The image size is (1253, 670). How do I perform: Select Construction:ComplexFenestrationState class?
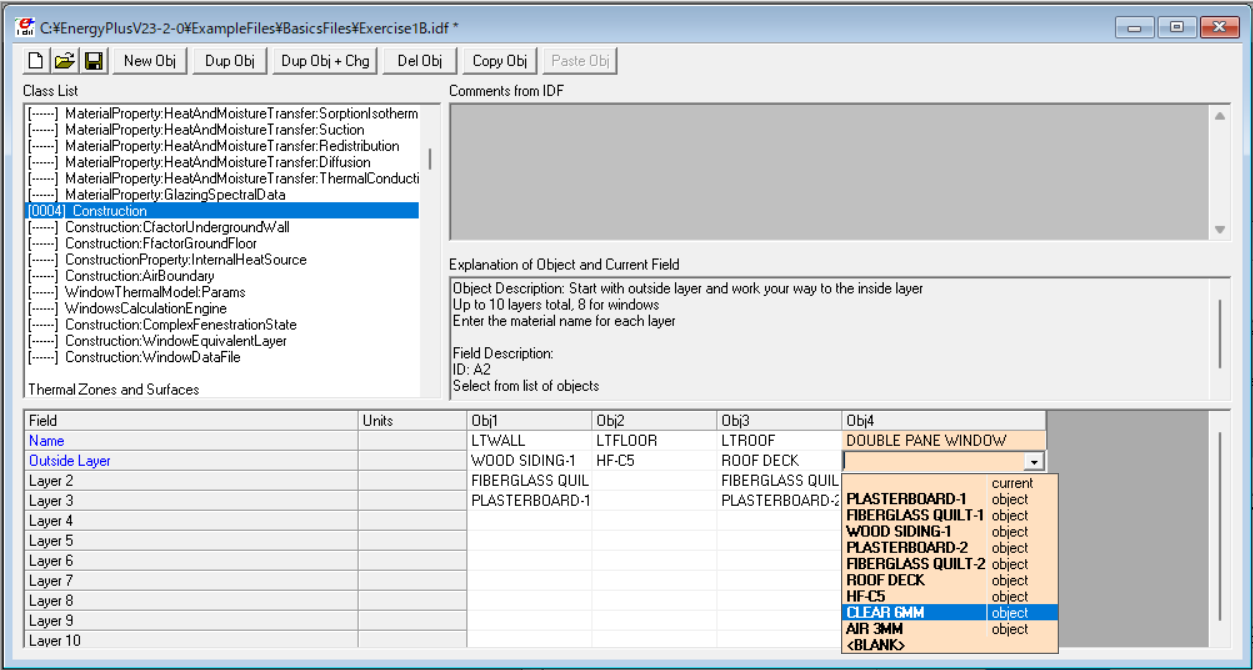pyautogui.click(x=222, y=325)
